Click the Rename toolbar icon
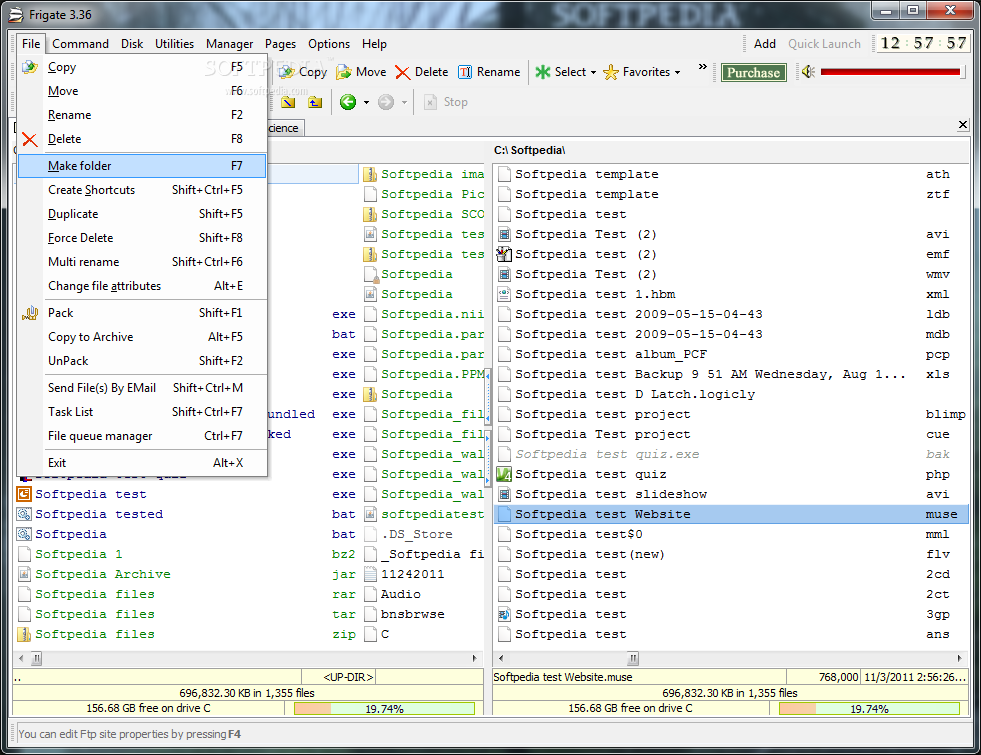 465,72
